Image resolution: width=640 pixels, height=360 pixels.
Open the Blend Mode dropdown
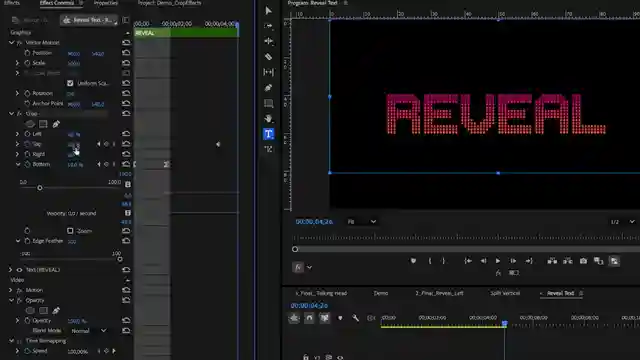89,331
